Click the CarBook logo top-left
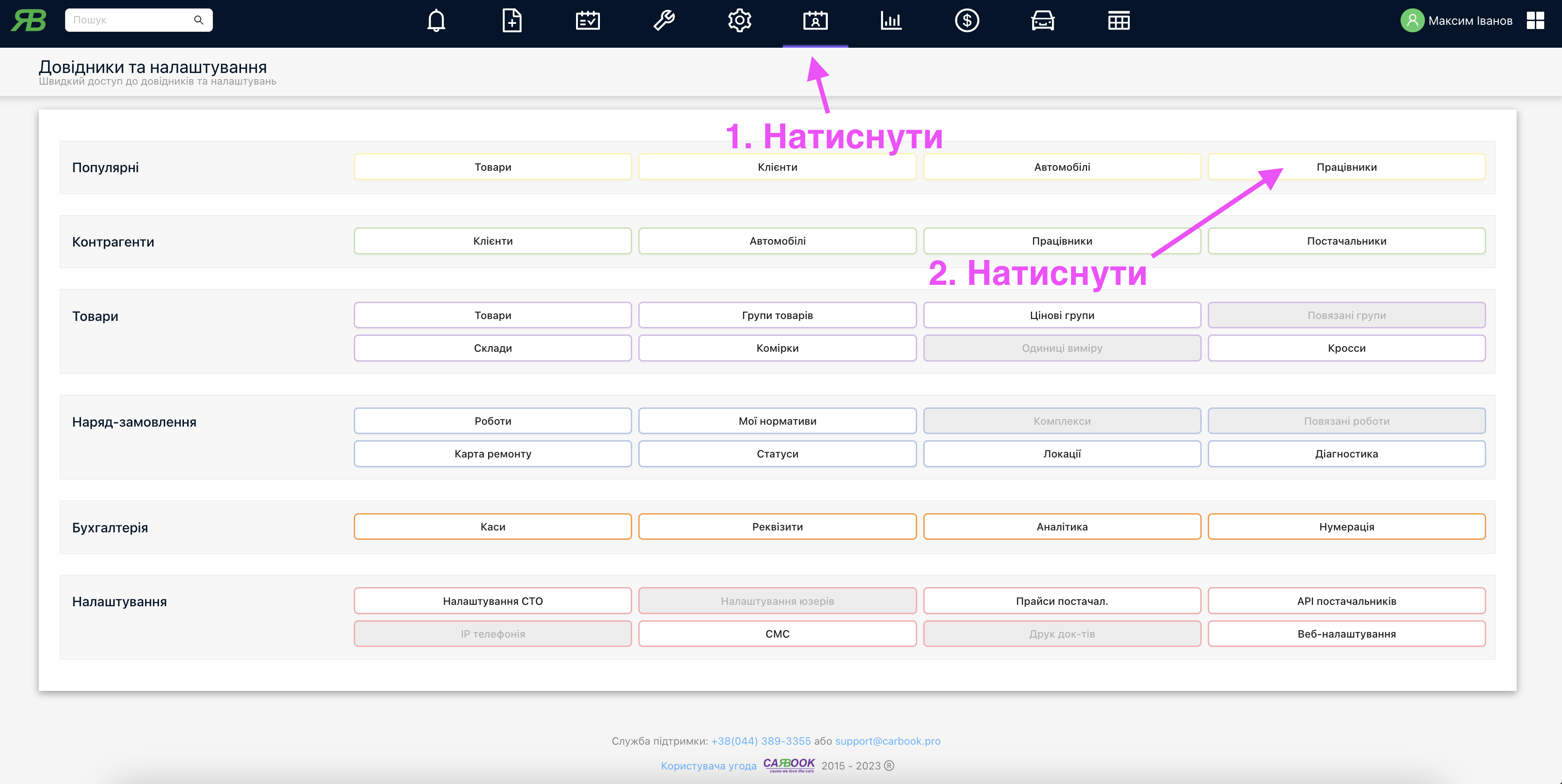1562x784 pixels. point(29,21)
